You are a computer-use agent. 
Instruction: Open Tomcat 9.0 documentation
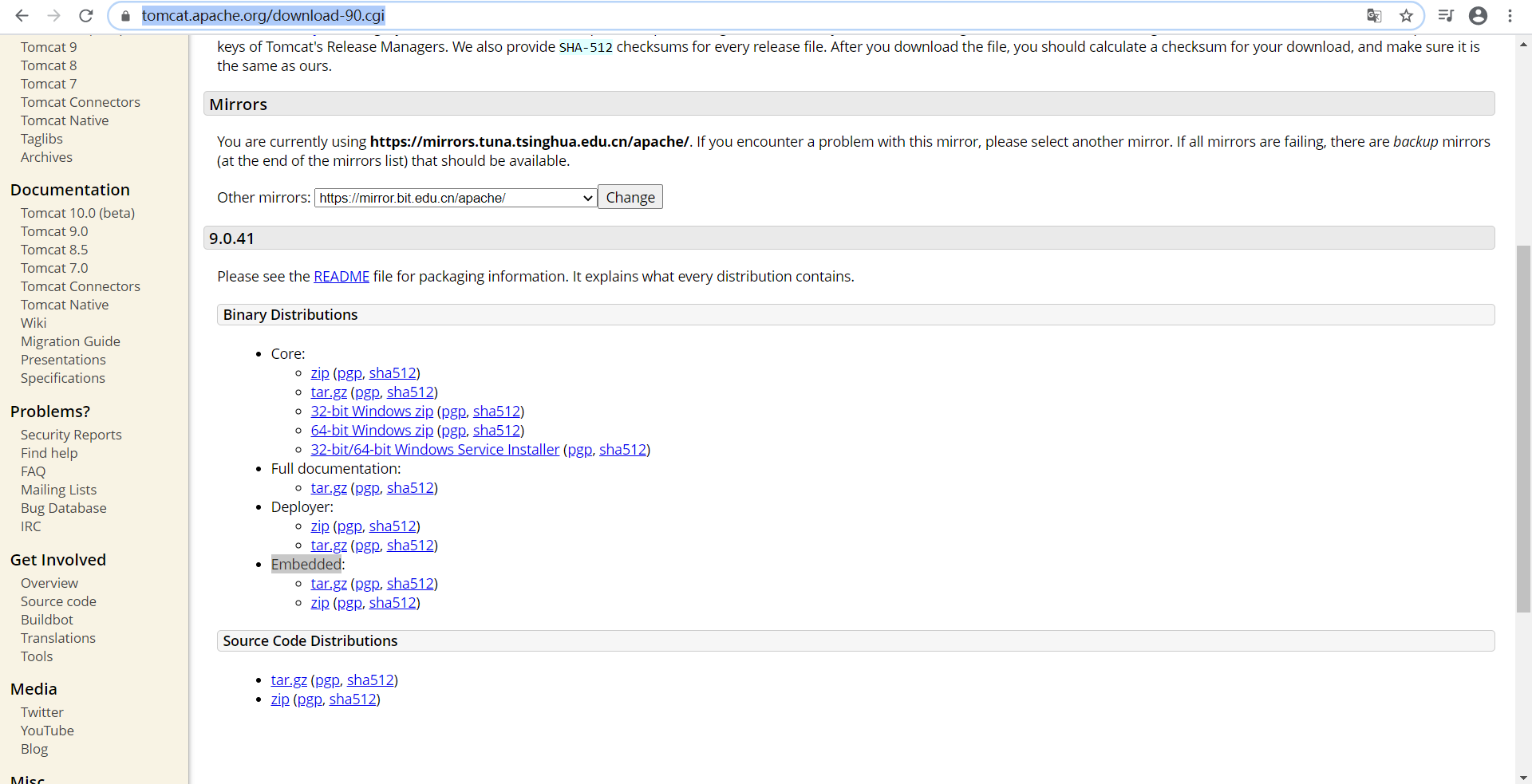click(x=54, y=231)
